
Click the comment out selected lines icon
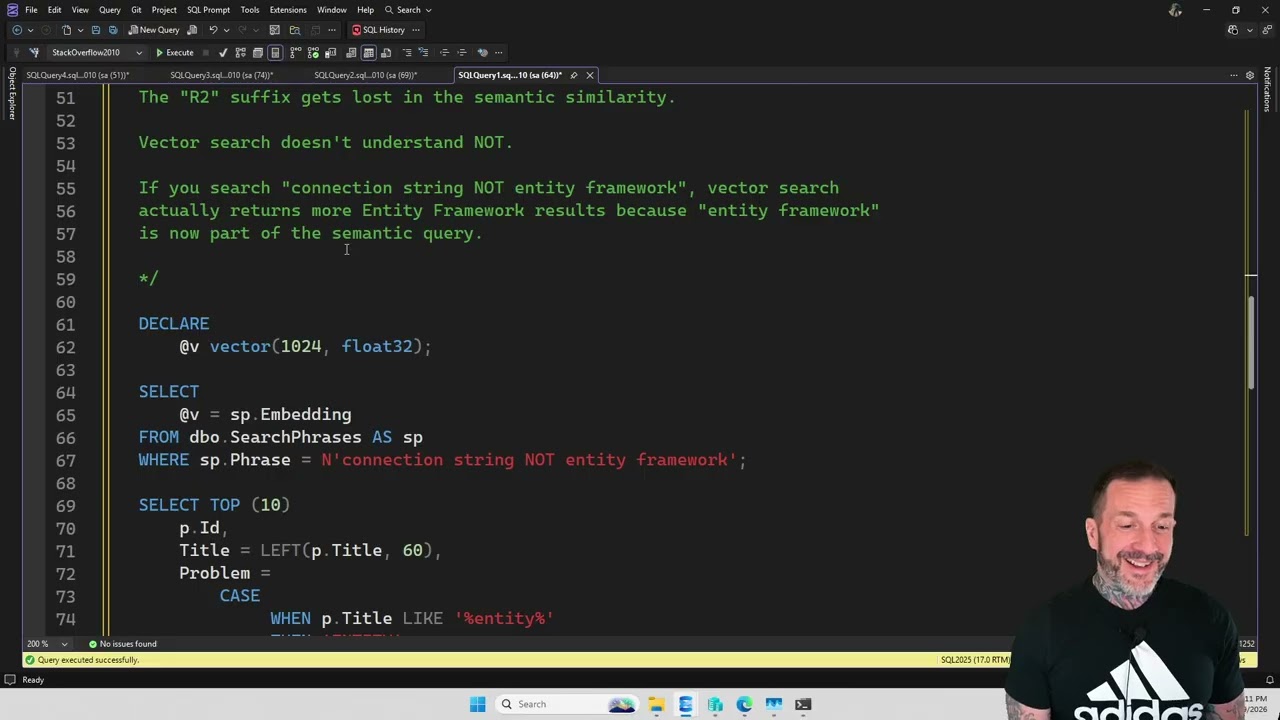407,52
